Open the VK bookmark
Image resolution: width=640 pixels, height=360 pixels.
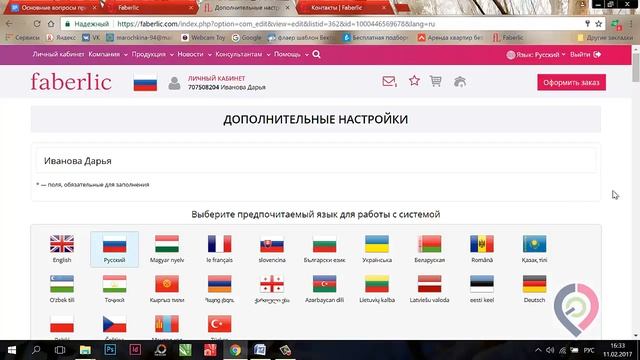(x=91, y=38)
